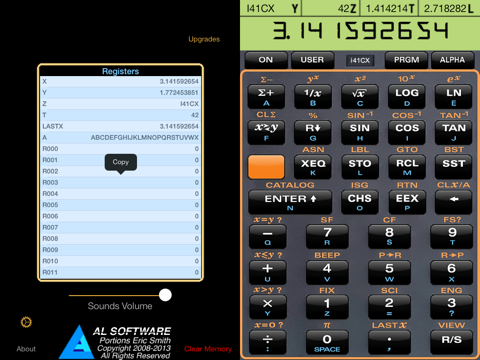This screenshot has width=480, height=360.
Task: Open the About link
Action: pyautogui.click(x=26, y=349)
